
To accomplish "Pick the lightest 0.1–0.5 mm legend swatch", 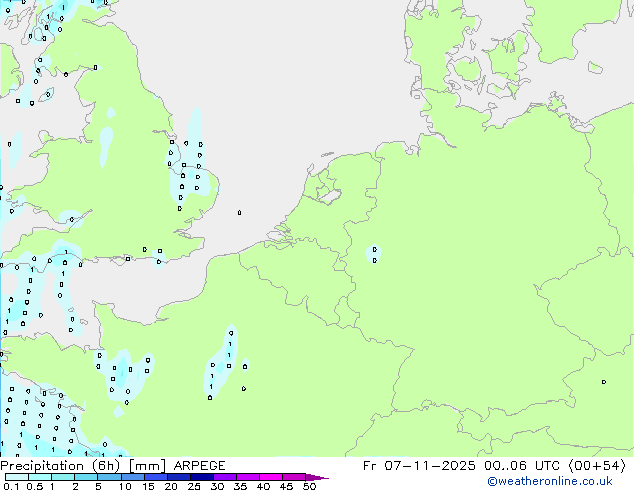I will click(x=17, y=477).
